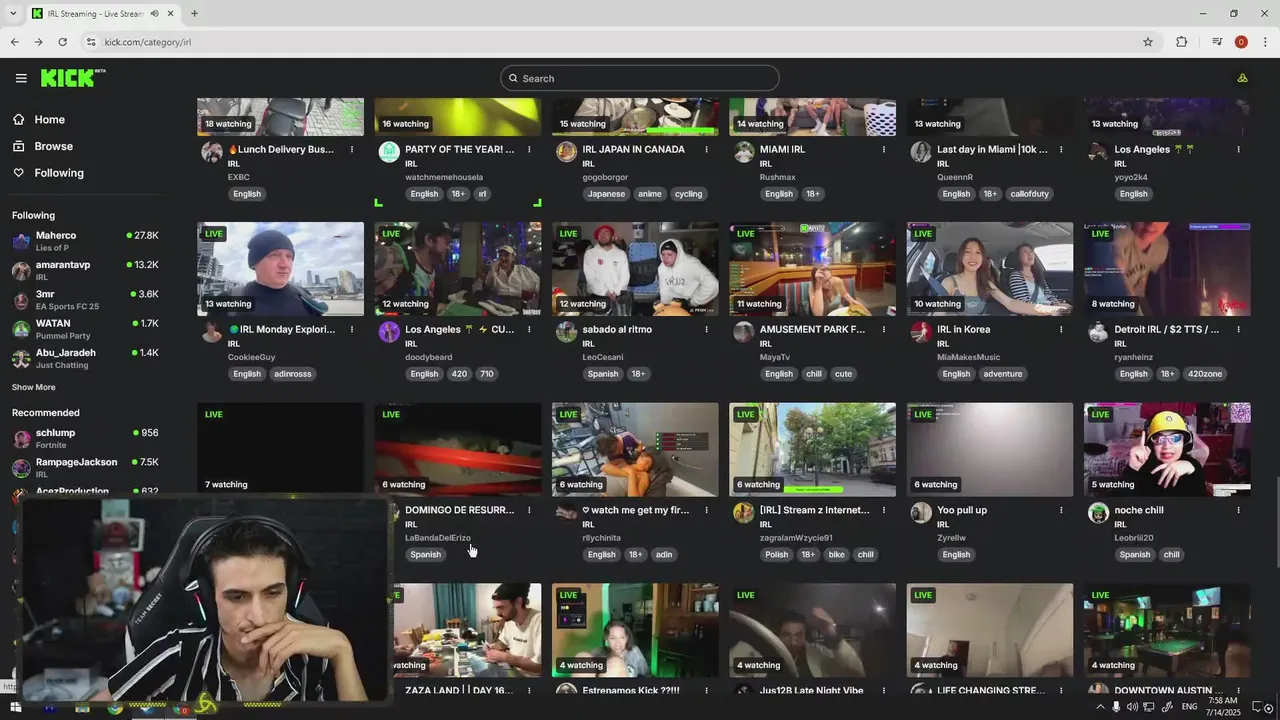
Task: Click the cycling tag
Action: tap(688, 194)
